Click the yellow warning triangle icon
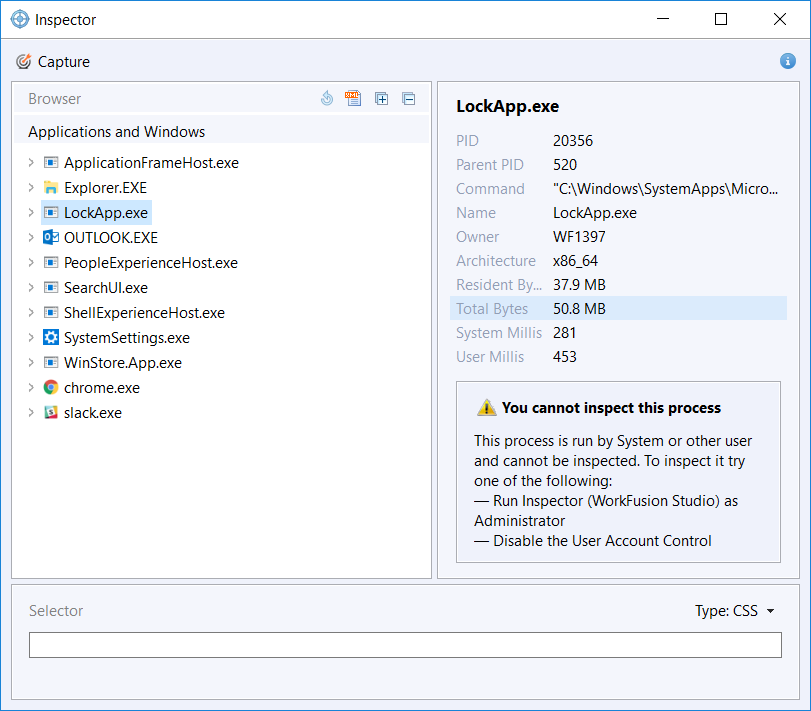Image resolution: width=811 pixels, height=711 pixels. point(486,407)
